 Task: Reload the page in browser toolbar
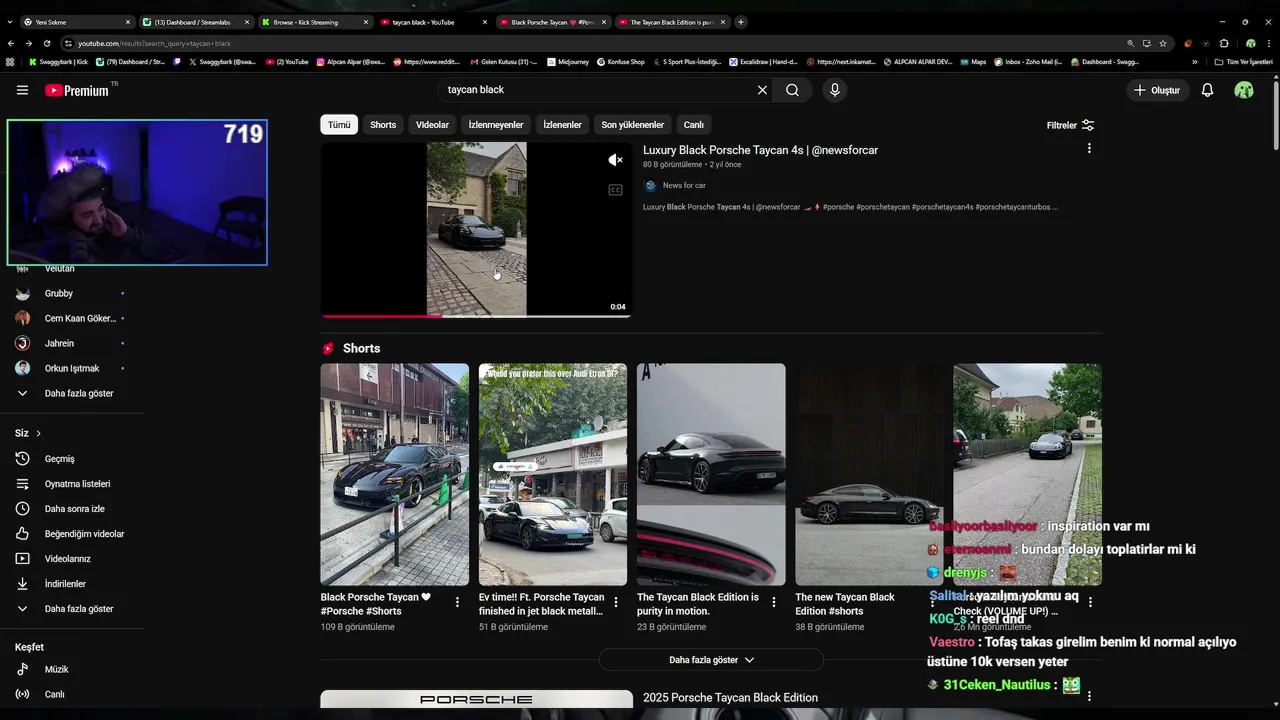tap(48, 43)
